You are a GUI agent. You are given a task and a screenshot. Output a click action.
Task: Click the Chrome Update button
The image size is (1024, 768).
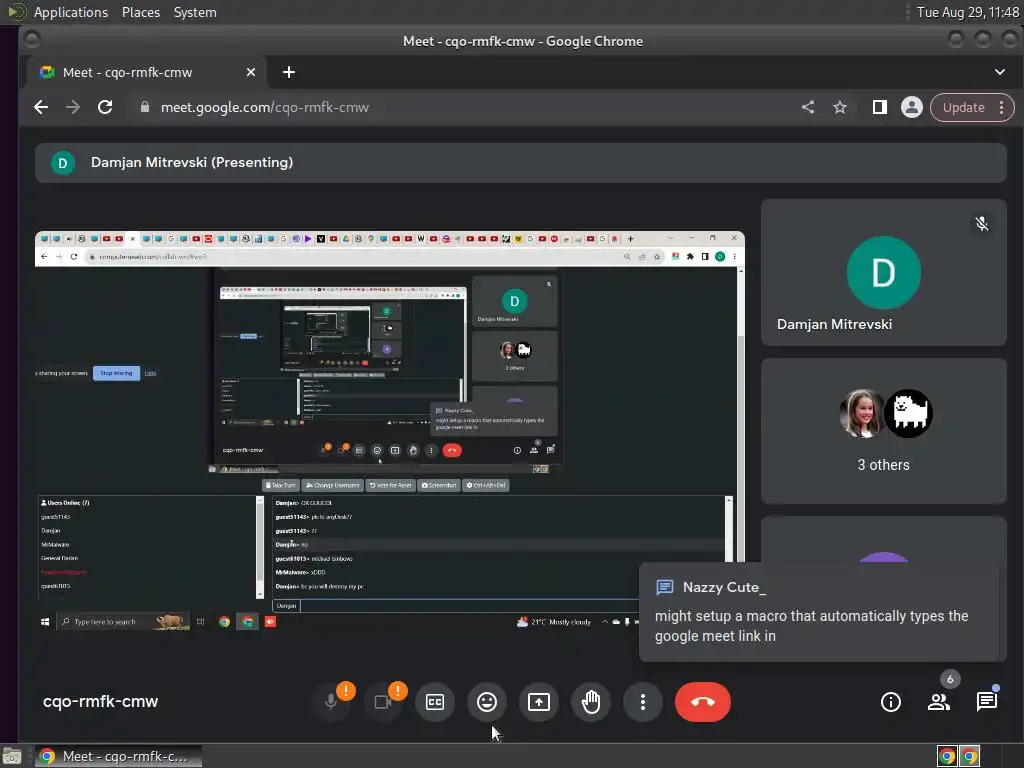963,107
